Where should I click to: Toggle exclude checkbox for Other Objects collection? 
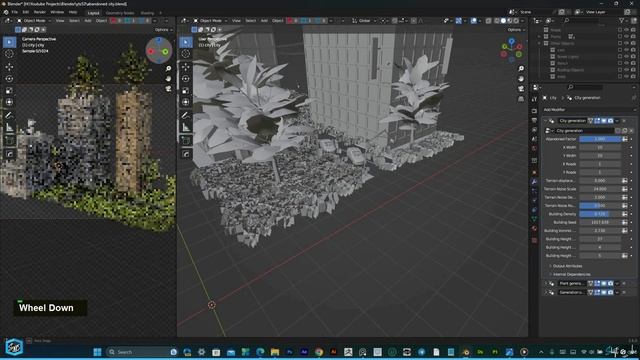[620, 43]
